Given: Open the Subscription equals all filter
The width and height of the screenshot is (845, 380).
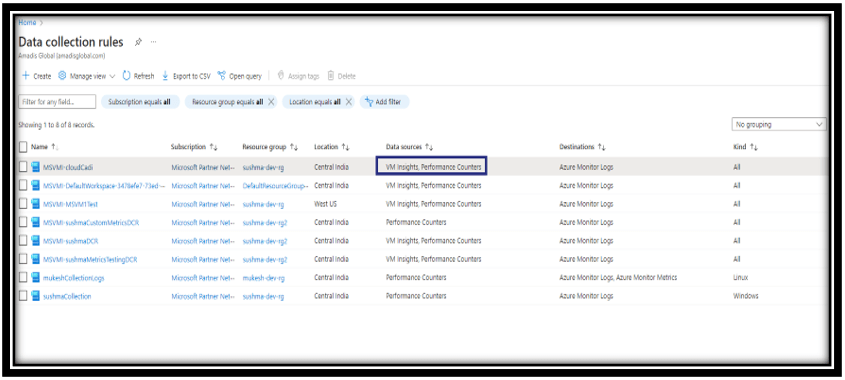Looking at the screenshot, I should tap(140, 101).
